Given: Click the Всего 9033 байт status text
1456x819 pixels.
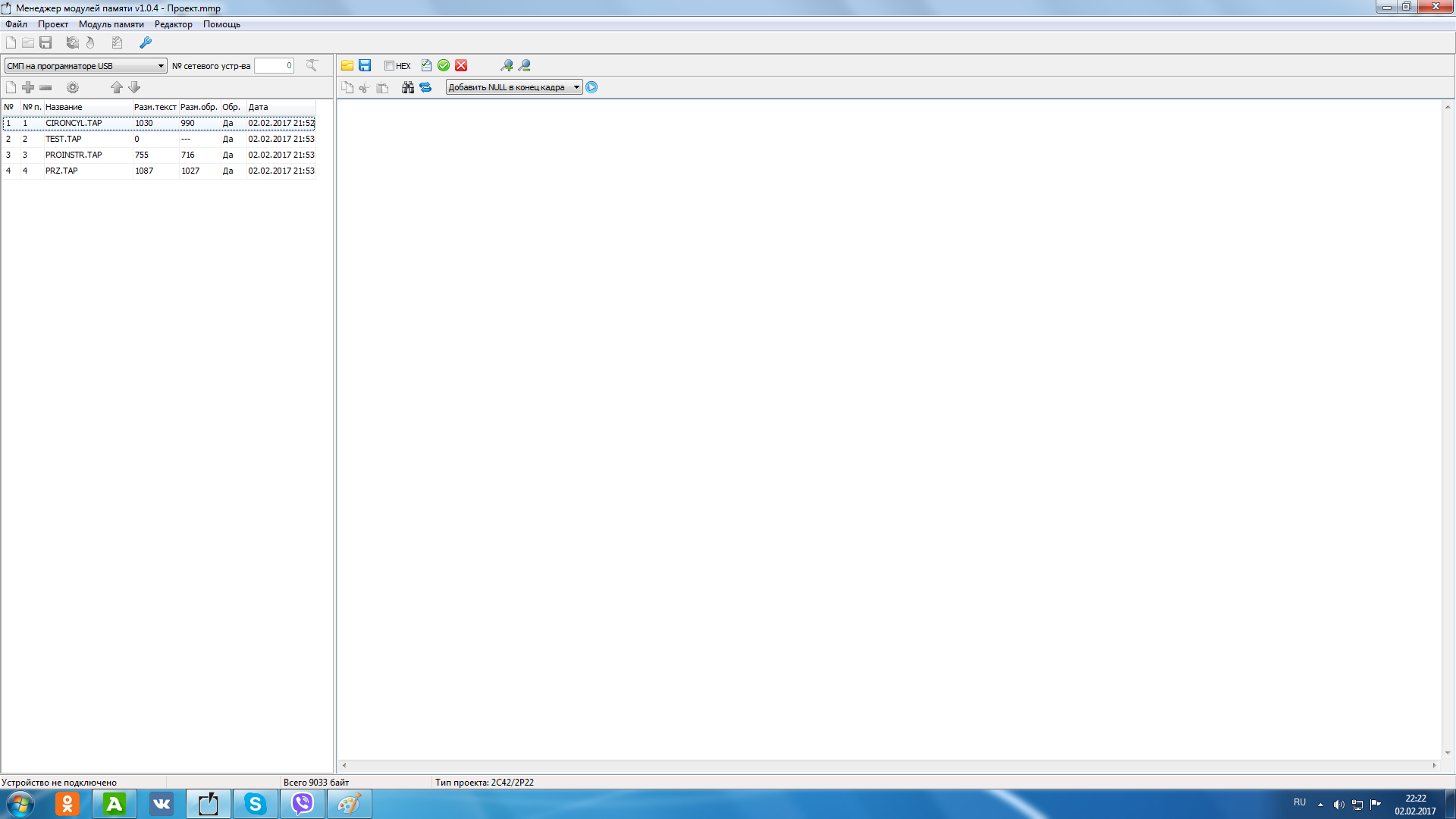Looking at the screenshot, I should click(316, 783).
